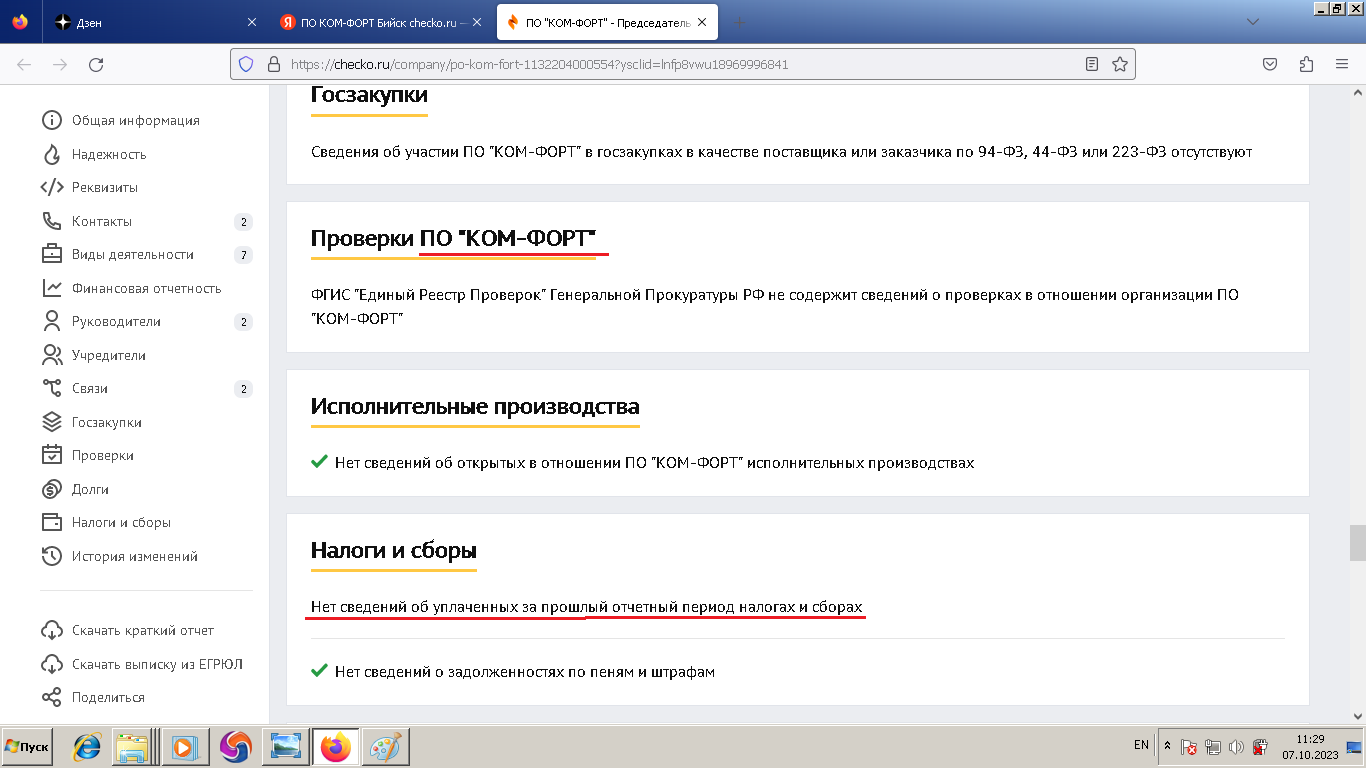This screenshot has height=768, width=1366.
Task: Toggle reader view in address bar
Action: click(x=1092, y=64)
